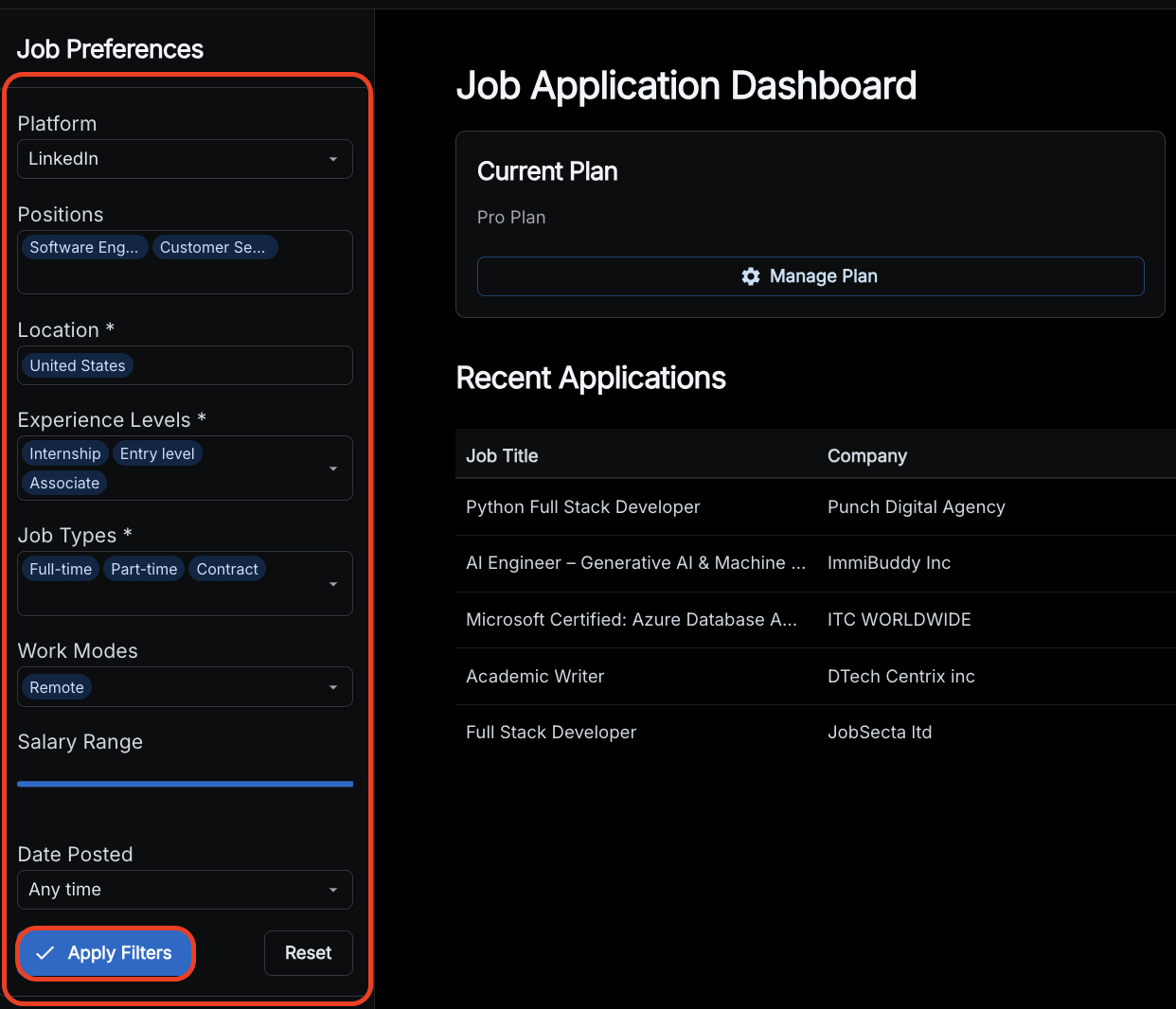Click the checkmark icon inside Apply Filters
The height and width of the screenshot is (1009, 1176).
(45, 953)
